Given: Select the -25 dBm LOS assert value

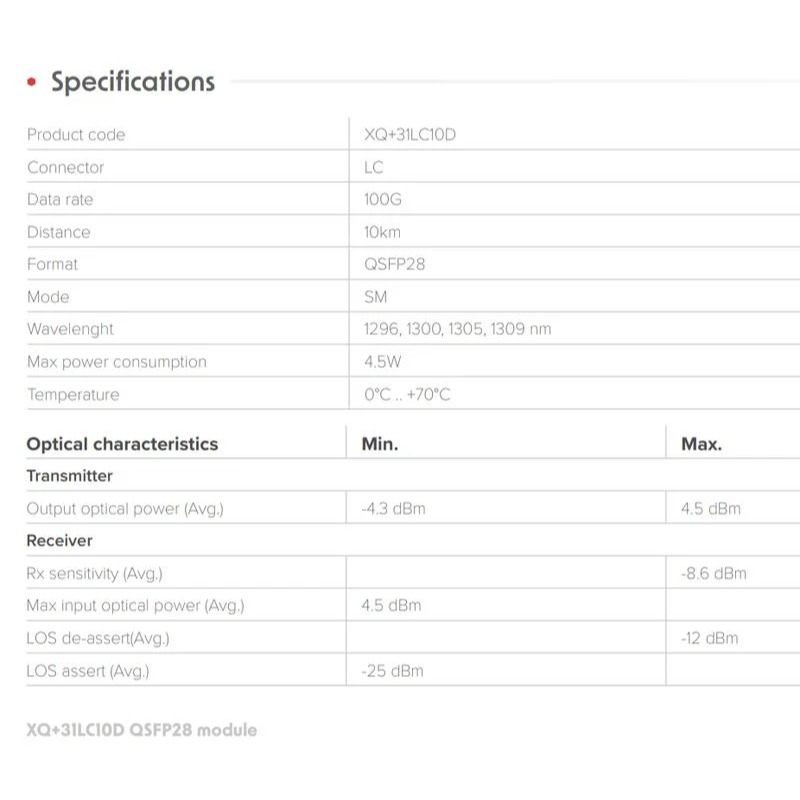Looking at the screenshot, I should pyautogui.click(x=392, y=671).
